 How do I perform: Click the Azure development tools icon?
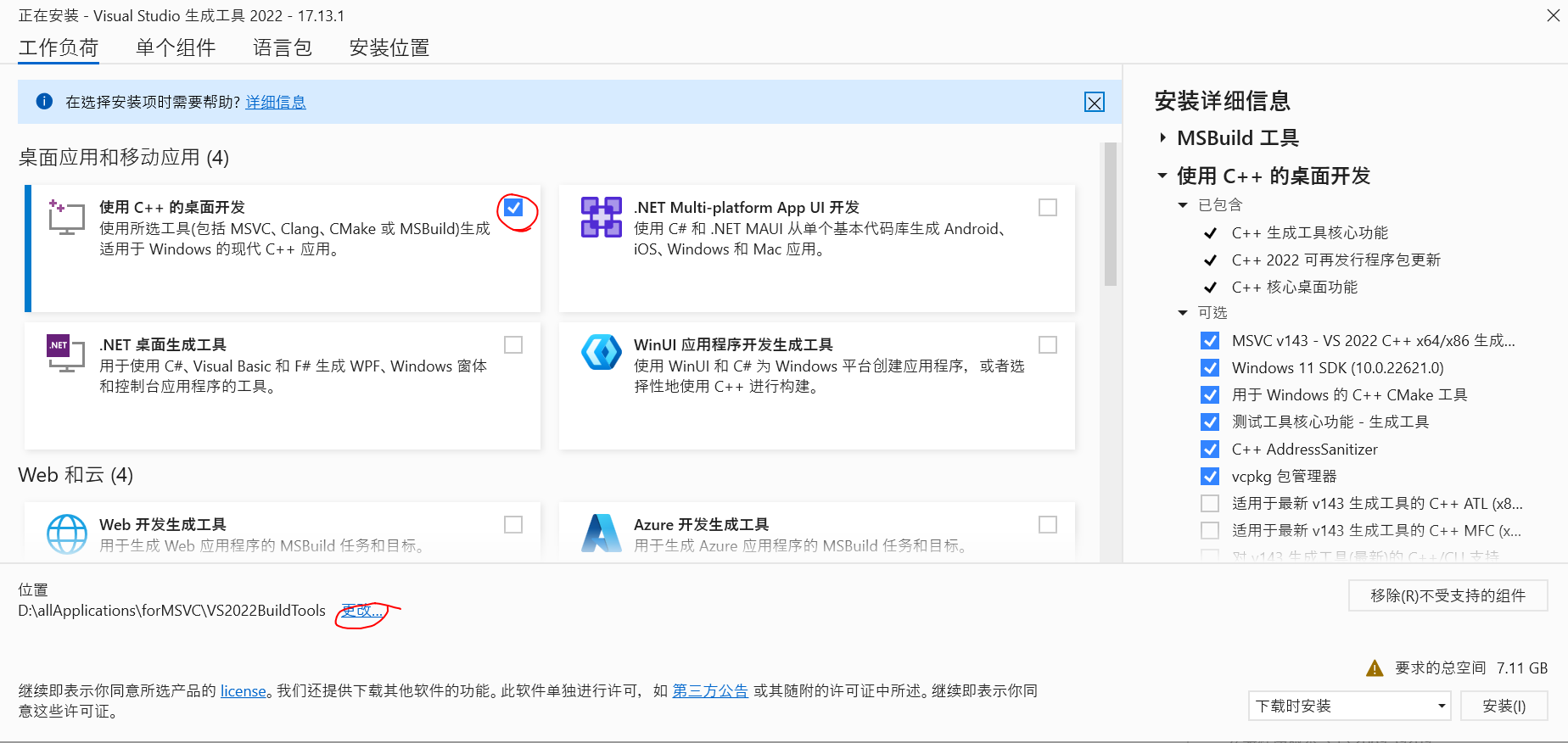[602, 534]
